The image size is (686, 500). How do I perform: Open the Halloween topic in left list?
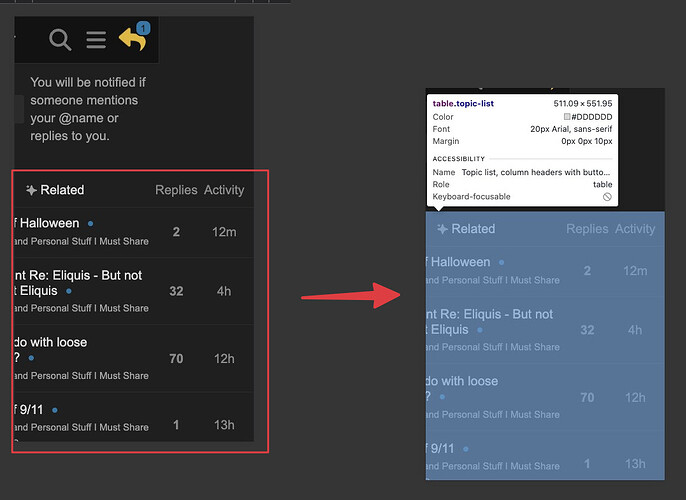47,223
